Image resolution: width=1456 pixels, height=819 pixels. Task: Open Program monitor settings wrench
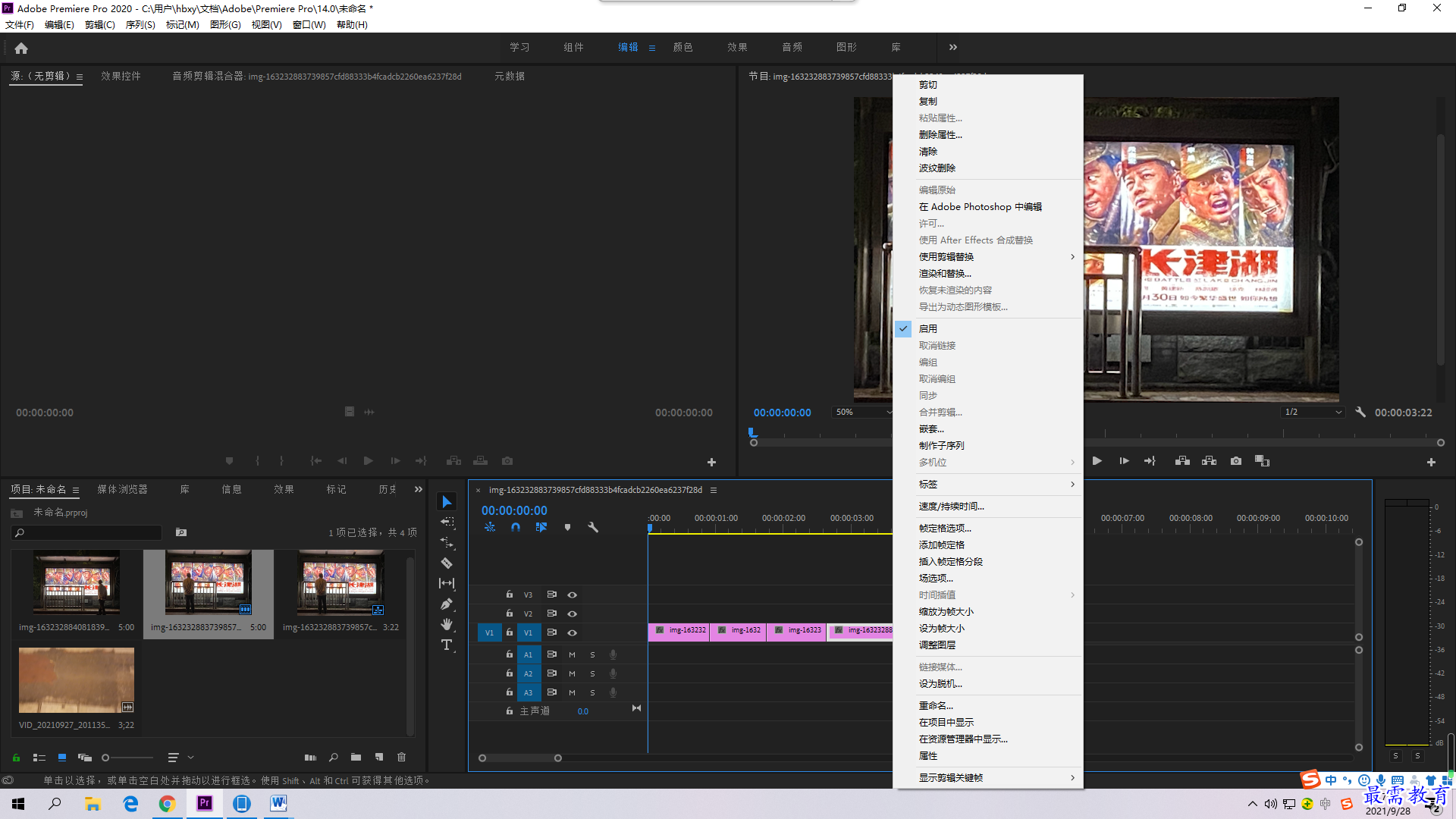coord(1360,413)
